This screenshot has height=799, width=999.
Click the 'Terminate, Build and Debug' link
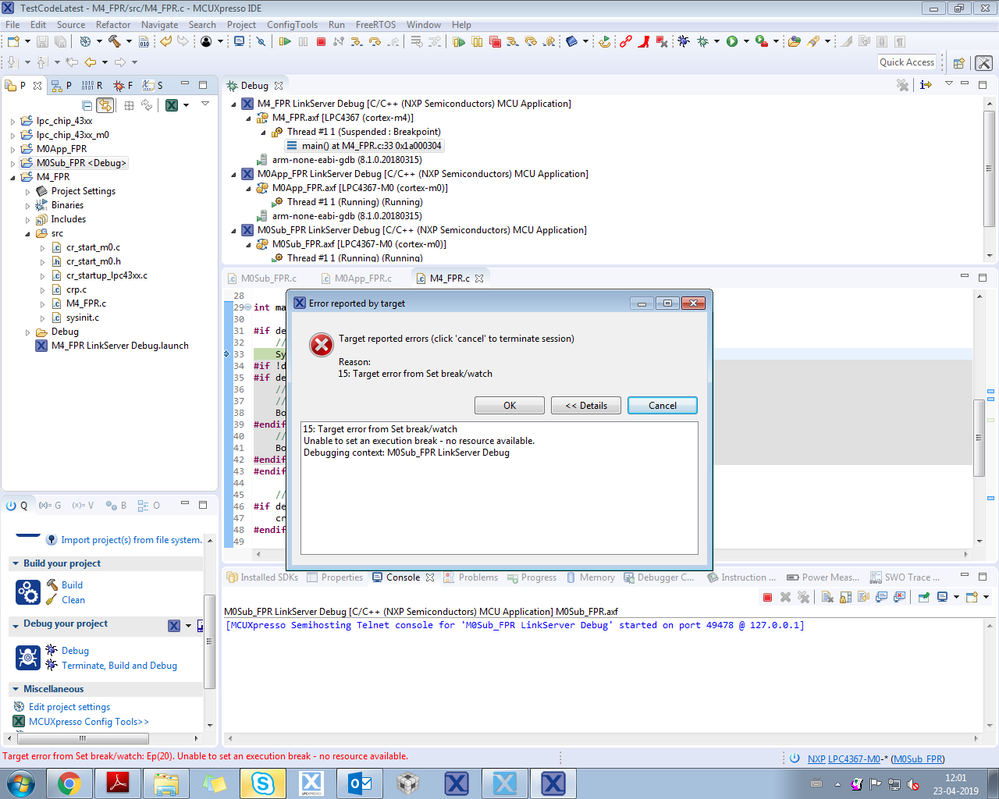pyautogui.click(x=119, y=665)
